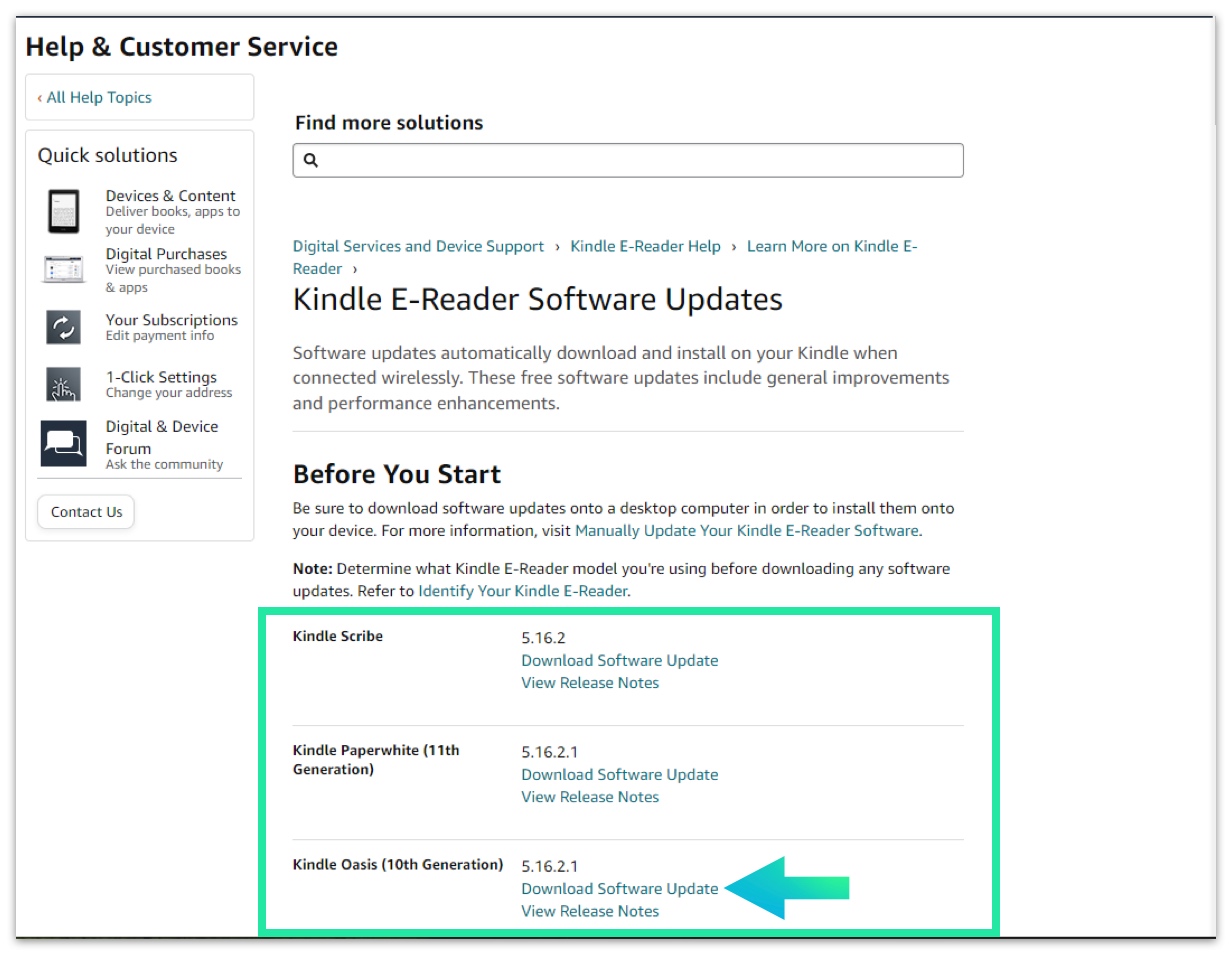Open Kindle E-Reader Help breadcrumb
Screen dimensions: 1232x955
[645, 246]
